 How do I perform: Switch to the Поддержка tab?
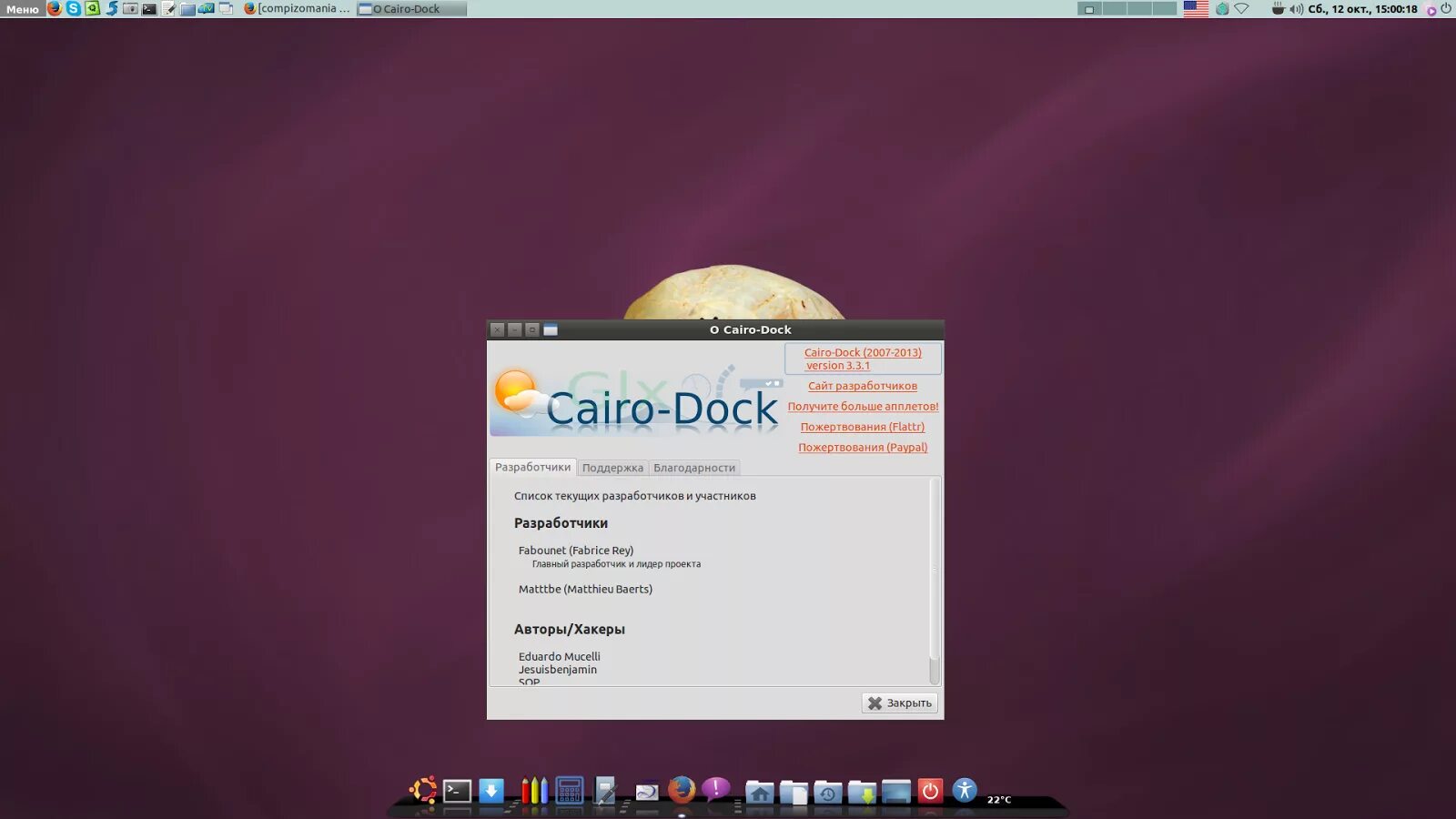pos(612,468)
